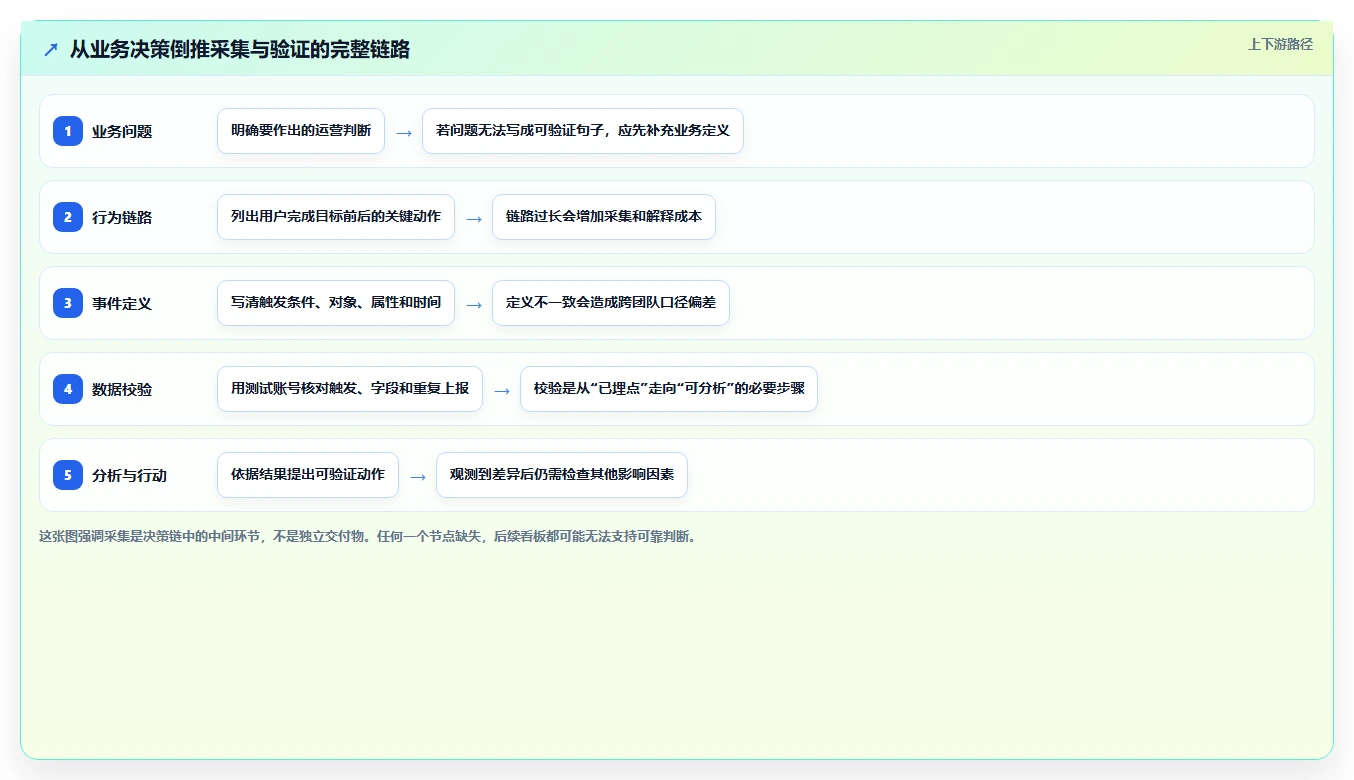
Task: Select step number badge 2
Action: pos(68,217)
